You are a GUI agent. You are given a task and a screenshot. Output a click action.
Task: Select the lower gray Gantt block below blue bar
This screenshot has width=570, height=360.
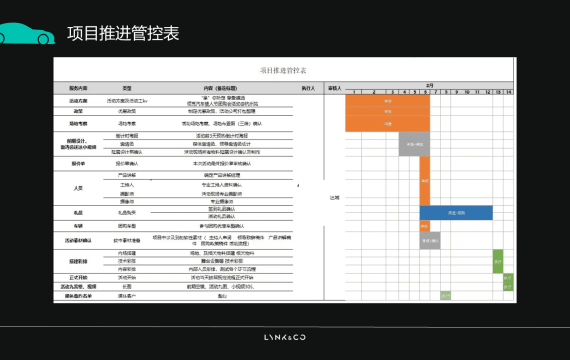point(430,240)
